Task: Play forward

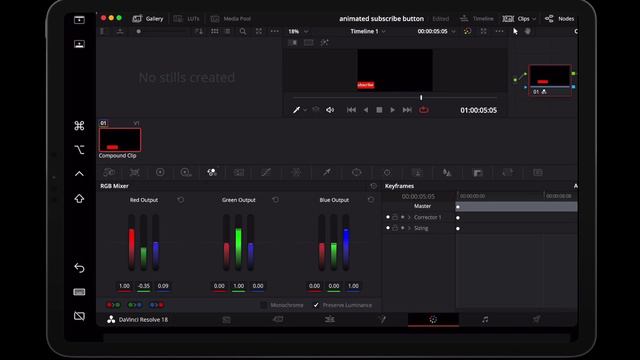Action: click(393, 110)
